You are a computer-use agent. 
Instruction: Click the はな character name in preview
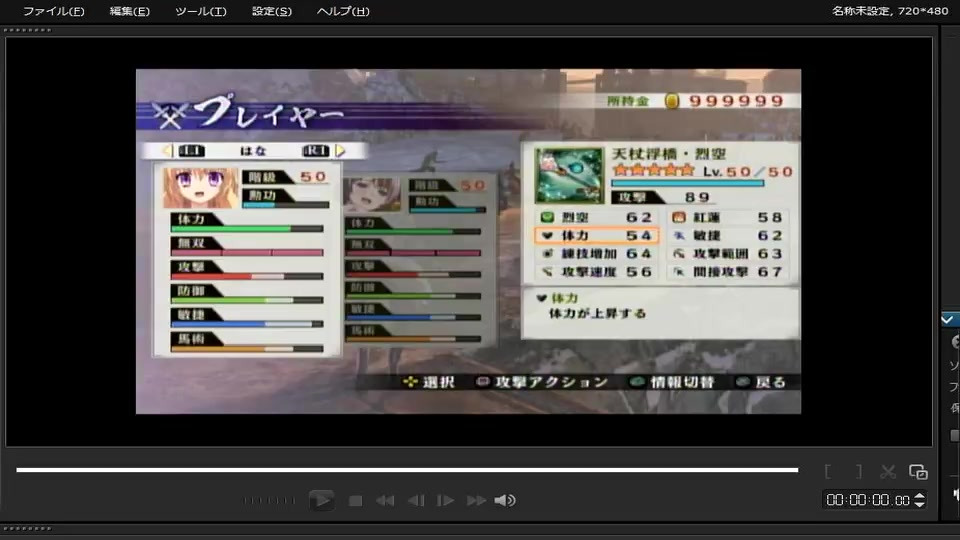(253, 151)
